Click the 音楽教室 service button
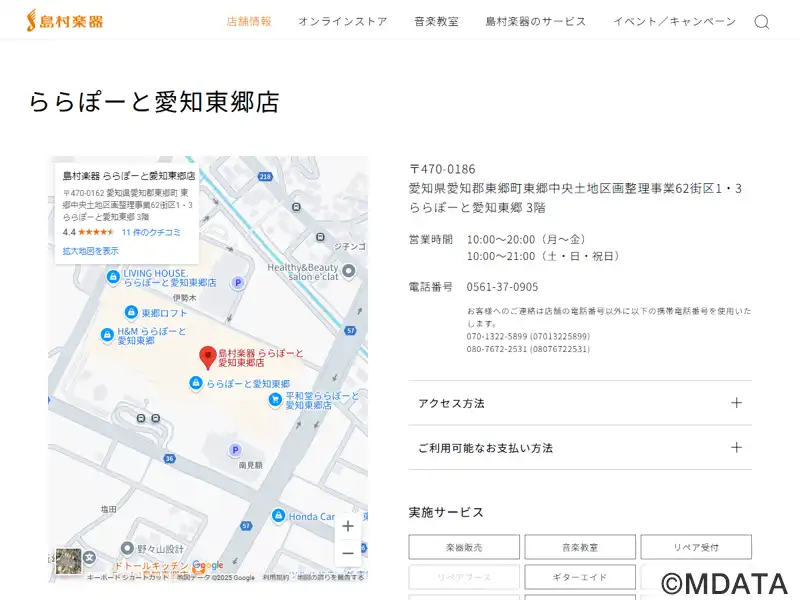This screenshot has width=800, height=600. 580,547
